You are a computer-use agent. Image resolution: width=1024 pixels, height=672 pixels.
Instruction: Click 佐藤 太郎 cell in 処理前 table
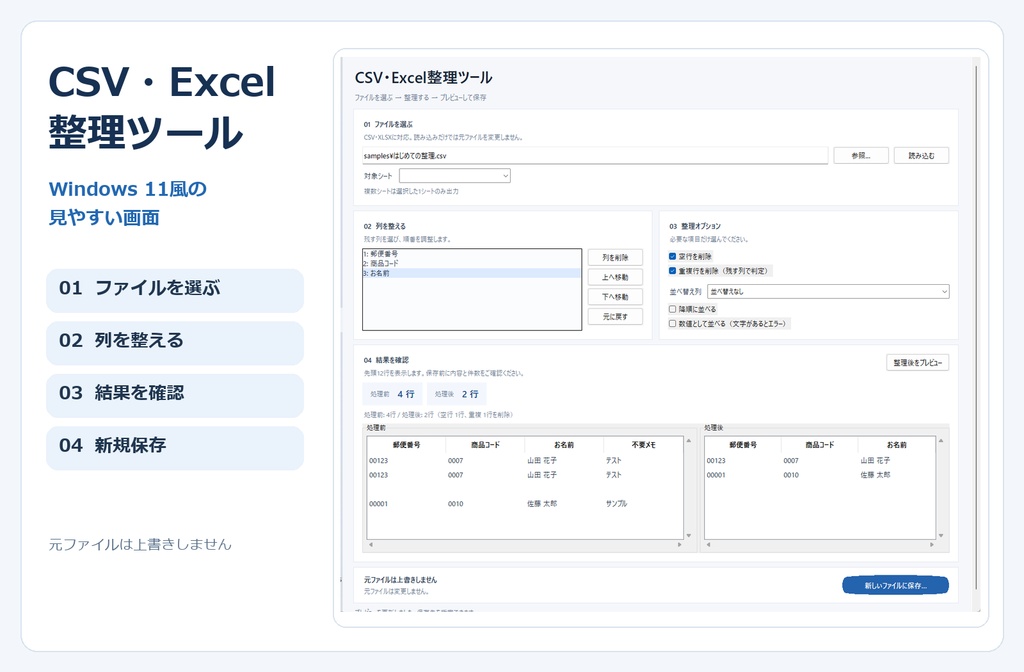(x=542, y=504)
